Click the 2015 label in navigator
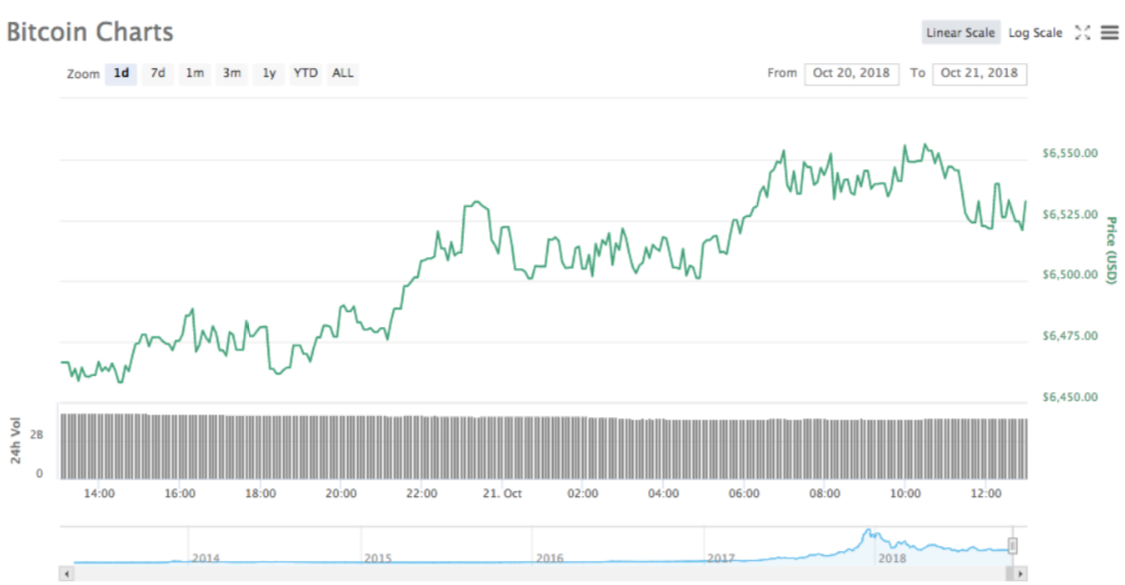Screen dimensions: 1125x585 click(x=378, y=558)
